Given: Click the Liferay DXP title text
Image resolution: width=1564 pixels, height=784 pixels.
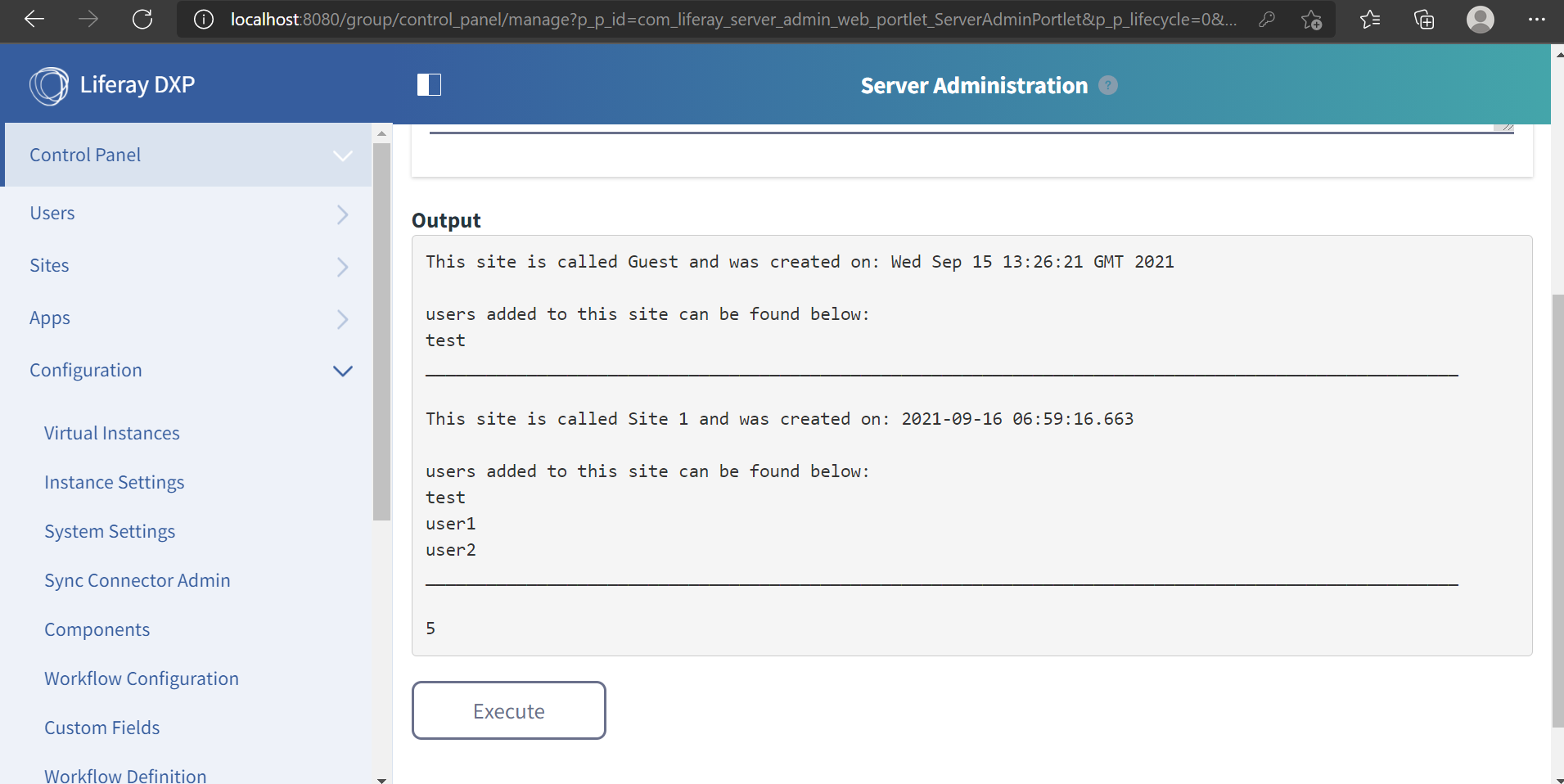Looking at the screenshot, I should 137,85.
